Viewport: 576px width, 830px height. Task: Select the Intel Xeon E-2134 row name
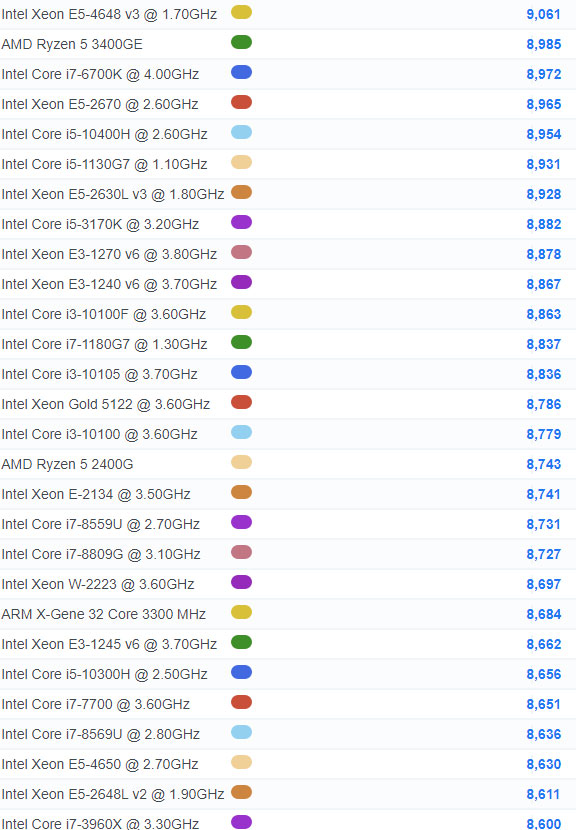tap(96, 494)
